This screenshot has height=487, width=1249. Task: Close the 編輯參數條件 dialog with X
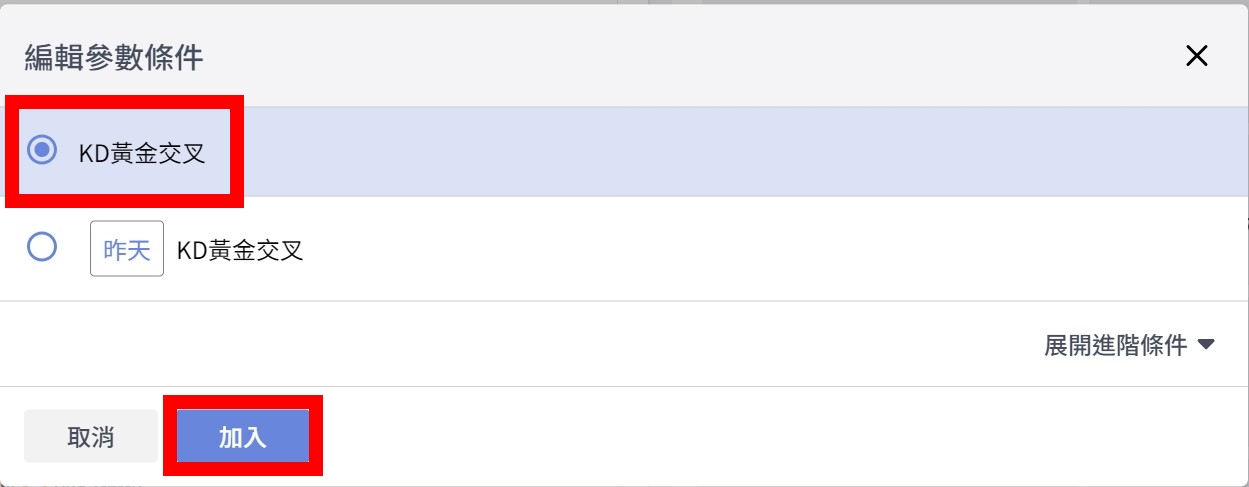[1196, 57]
